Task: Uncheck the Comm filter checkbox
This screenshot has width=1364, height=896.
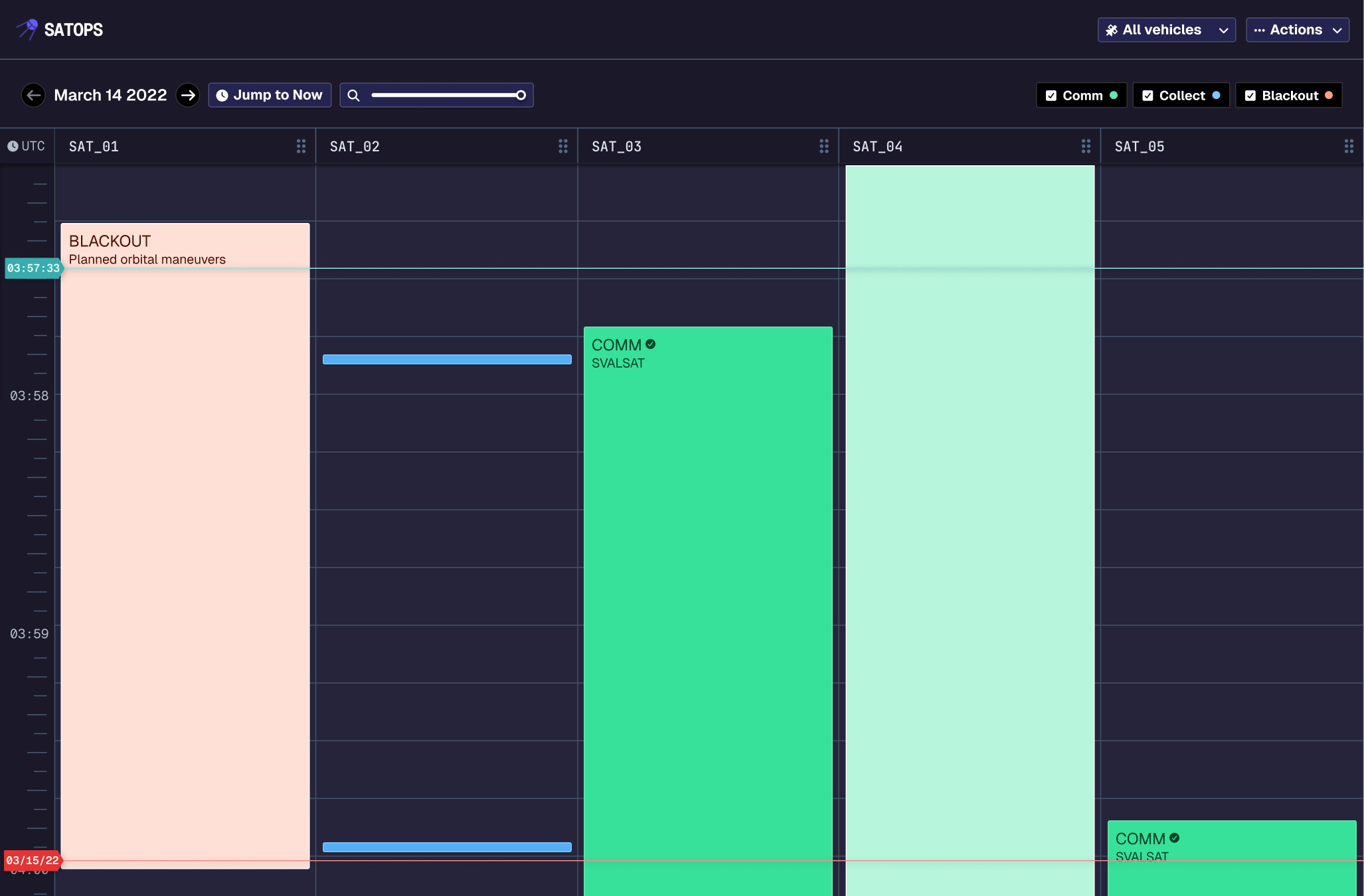Action: (1051, 96)
